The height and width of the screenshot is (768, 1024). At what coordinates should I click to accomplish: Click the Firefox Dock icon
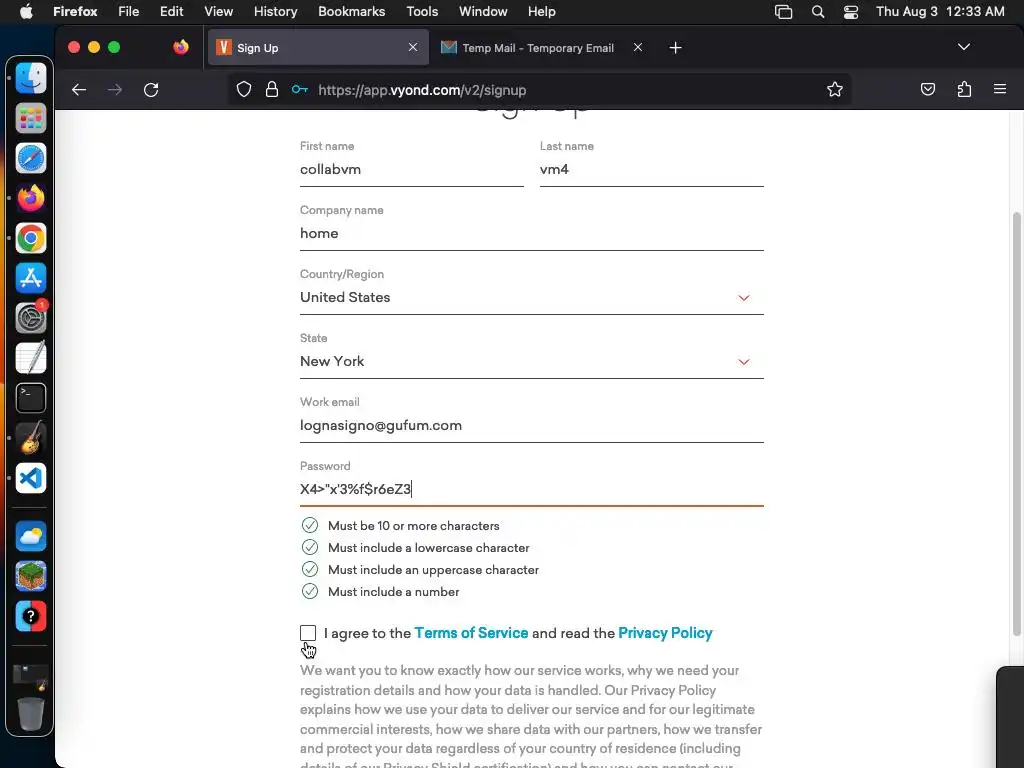coord(31,199)
